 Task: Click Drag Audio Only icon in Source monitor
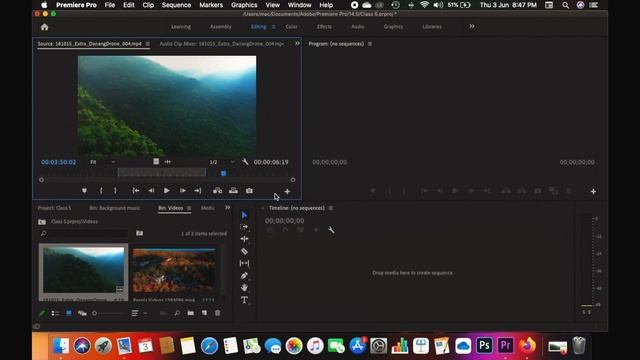[x=168, y=162]
